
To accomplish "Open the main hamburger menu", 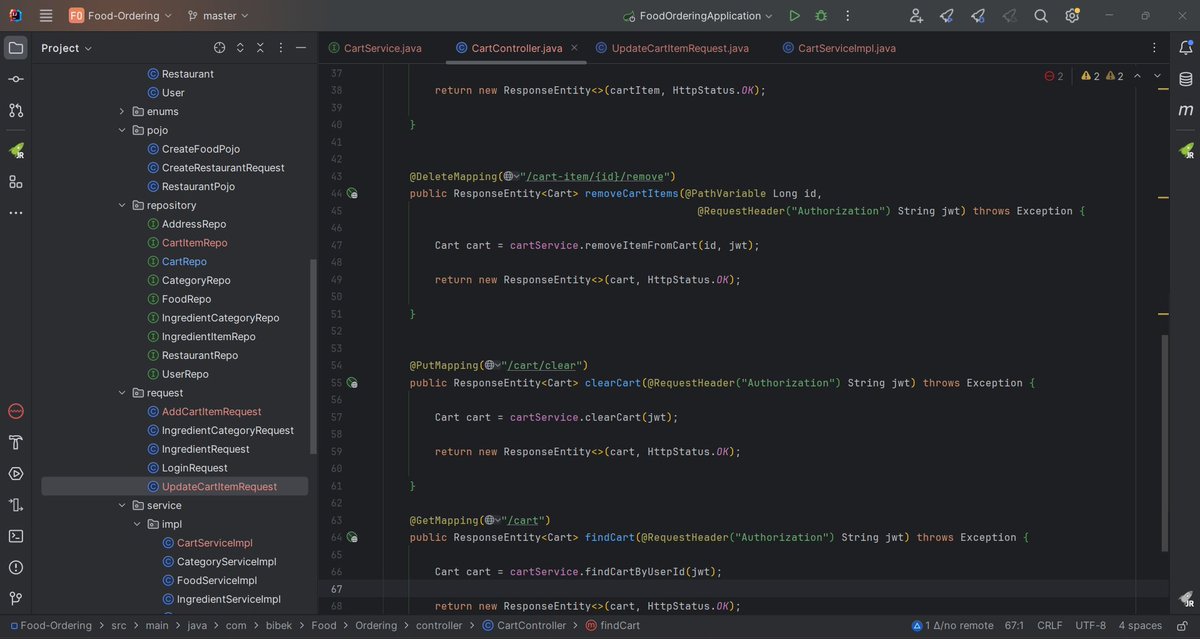I will [x=46, y=16].
